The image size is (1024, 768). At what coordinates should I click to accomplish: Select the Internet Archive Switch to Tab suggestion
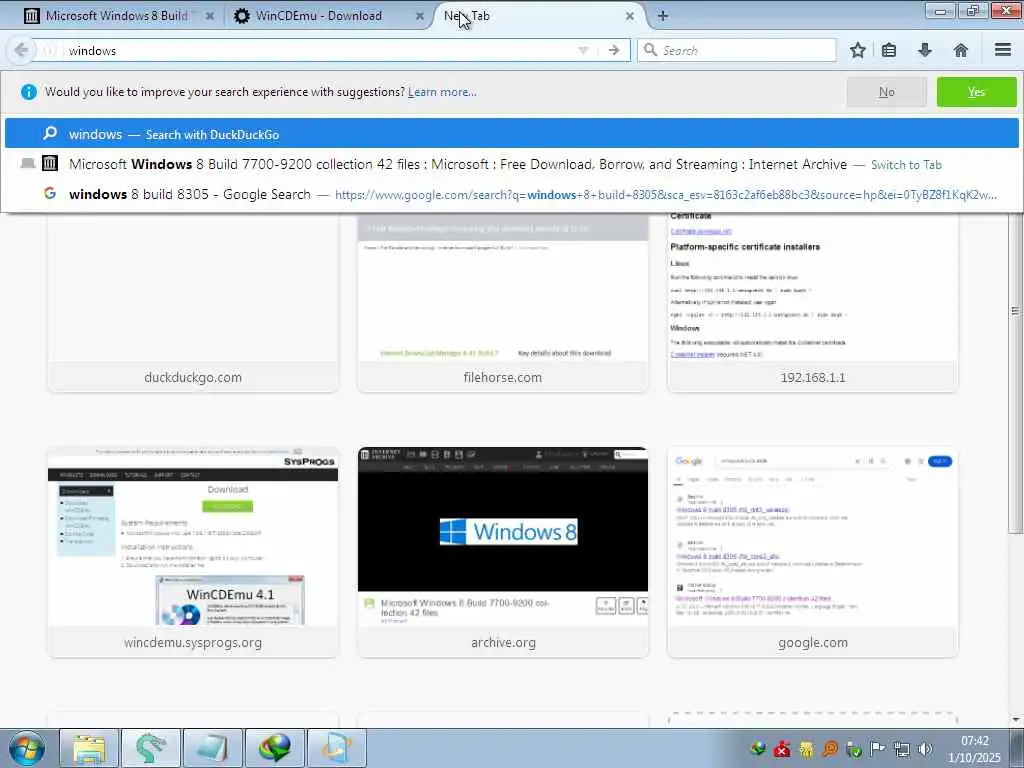tap(512, 164)
